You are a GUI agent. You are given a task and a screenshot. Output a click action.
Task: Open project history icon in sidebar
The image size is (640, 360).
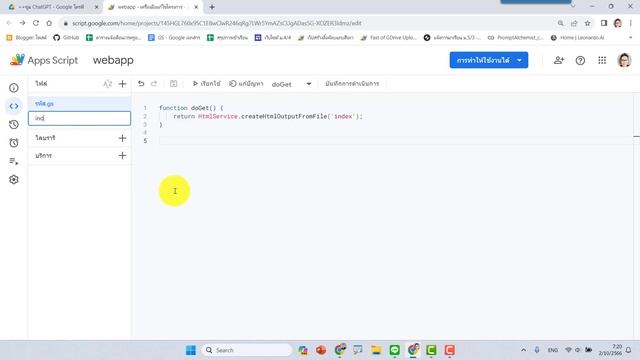(14, 124)
